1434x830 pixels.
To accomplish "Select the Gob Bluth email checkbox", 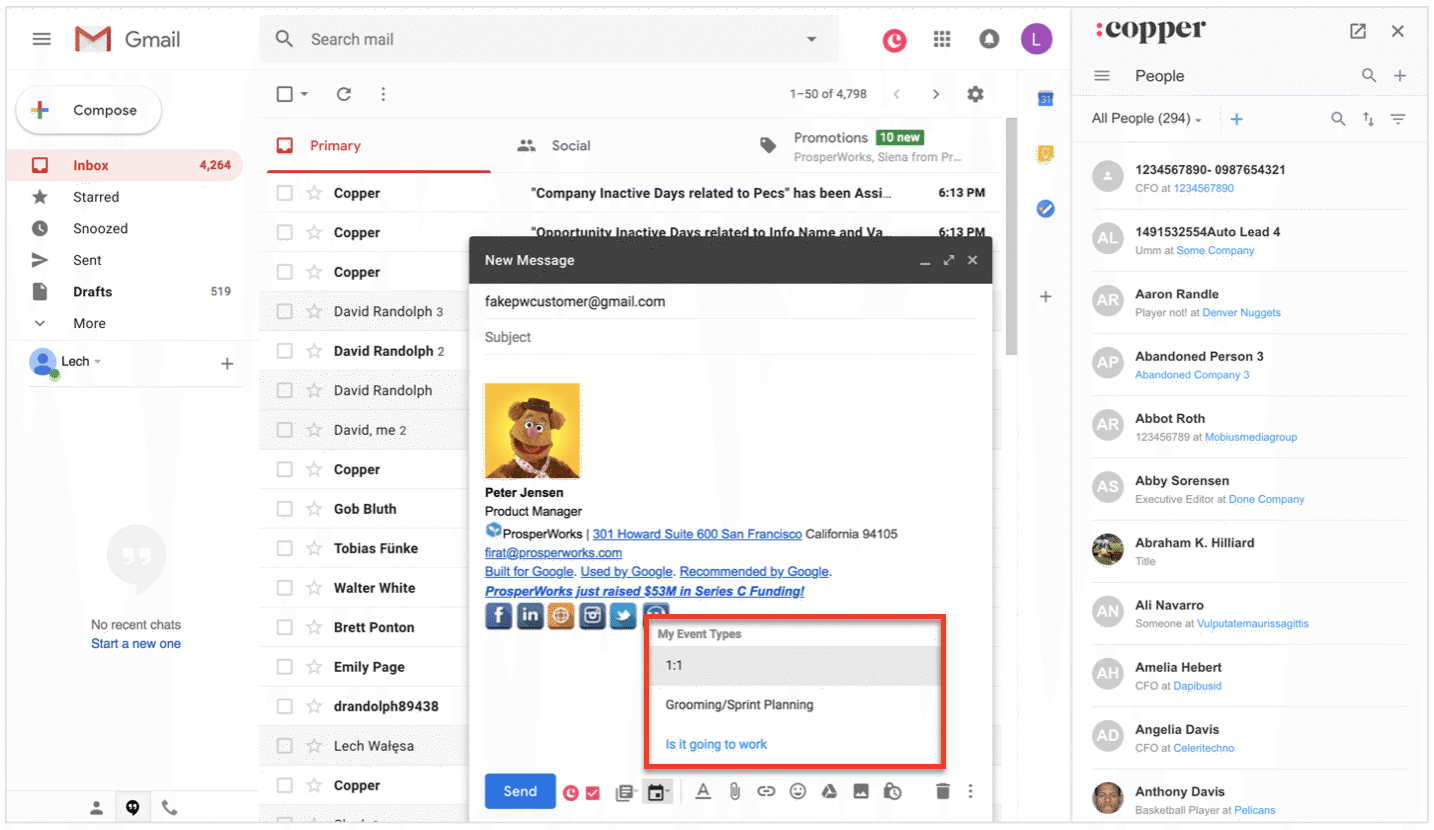I will click(x=285, y=509).
